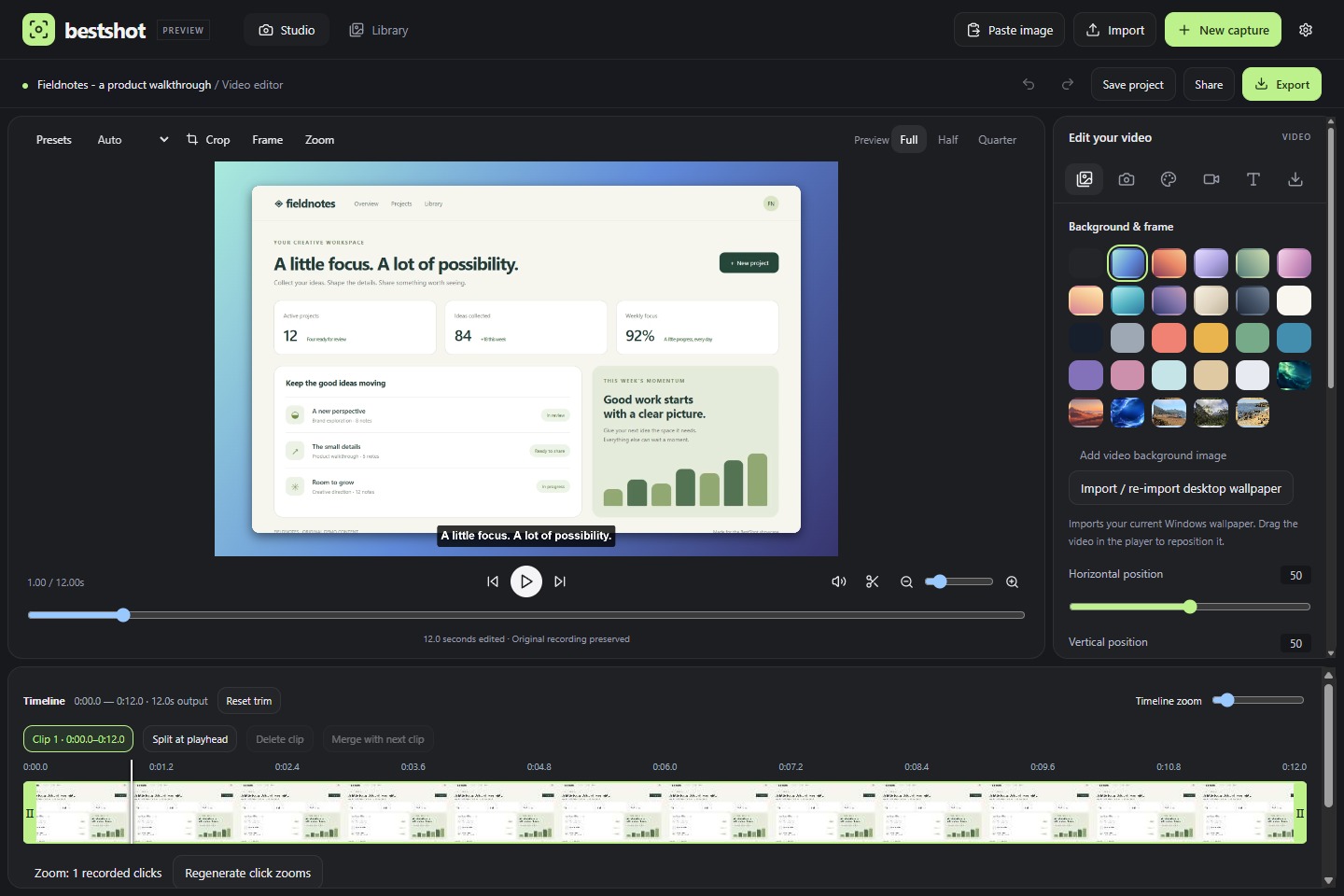Select the selected blue gradient background swatch
The width and height of the screenshot is (1344, 896).
point(1127,263)
